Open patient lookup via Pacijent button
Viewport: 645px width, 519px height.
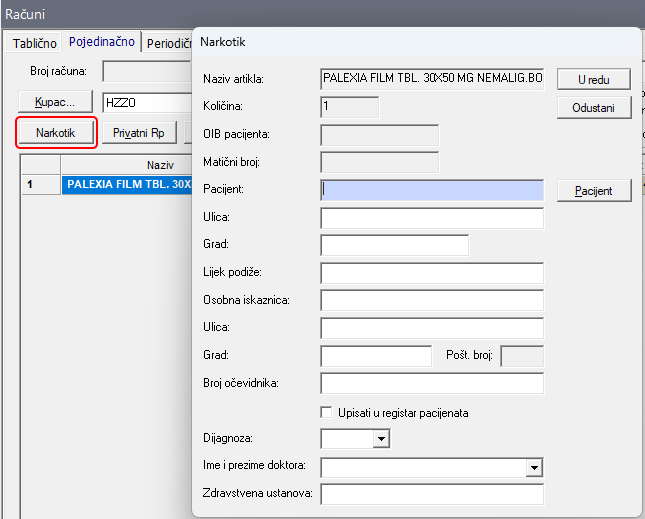(594, 191)
